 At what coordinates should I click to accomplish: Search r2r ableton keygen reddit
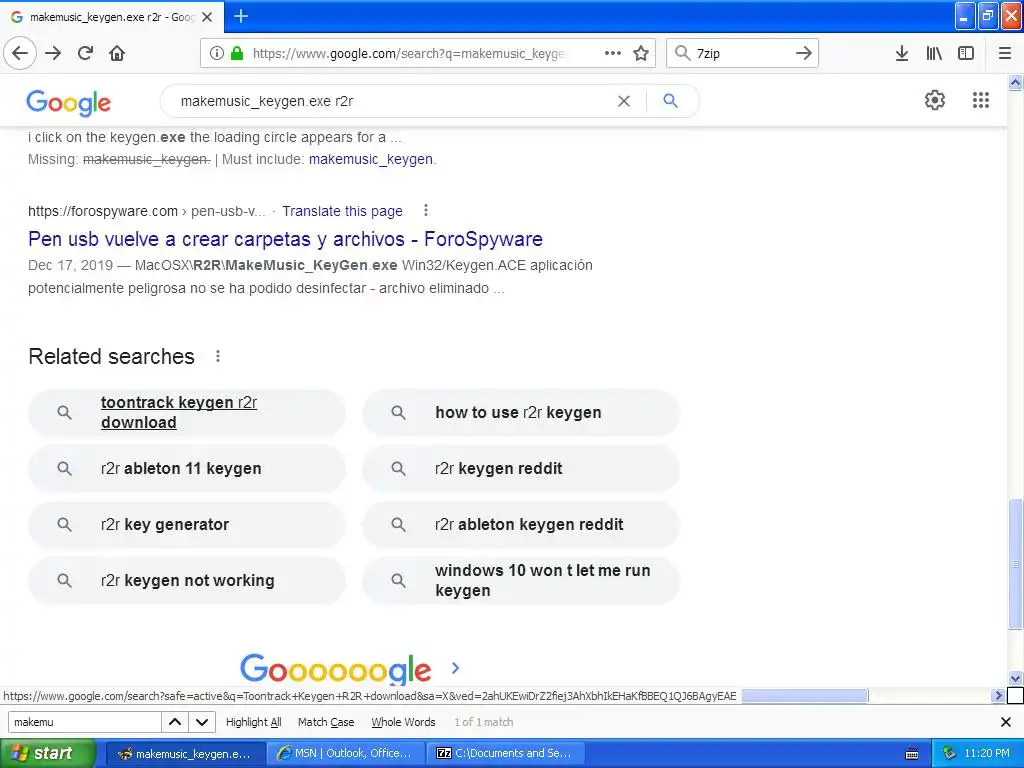pos(521,524)
